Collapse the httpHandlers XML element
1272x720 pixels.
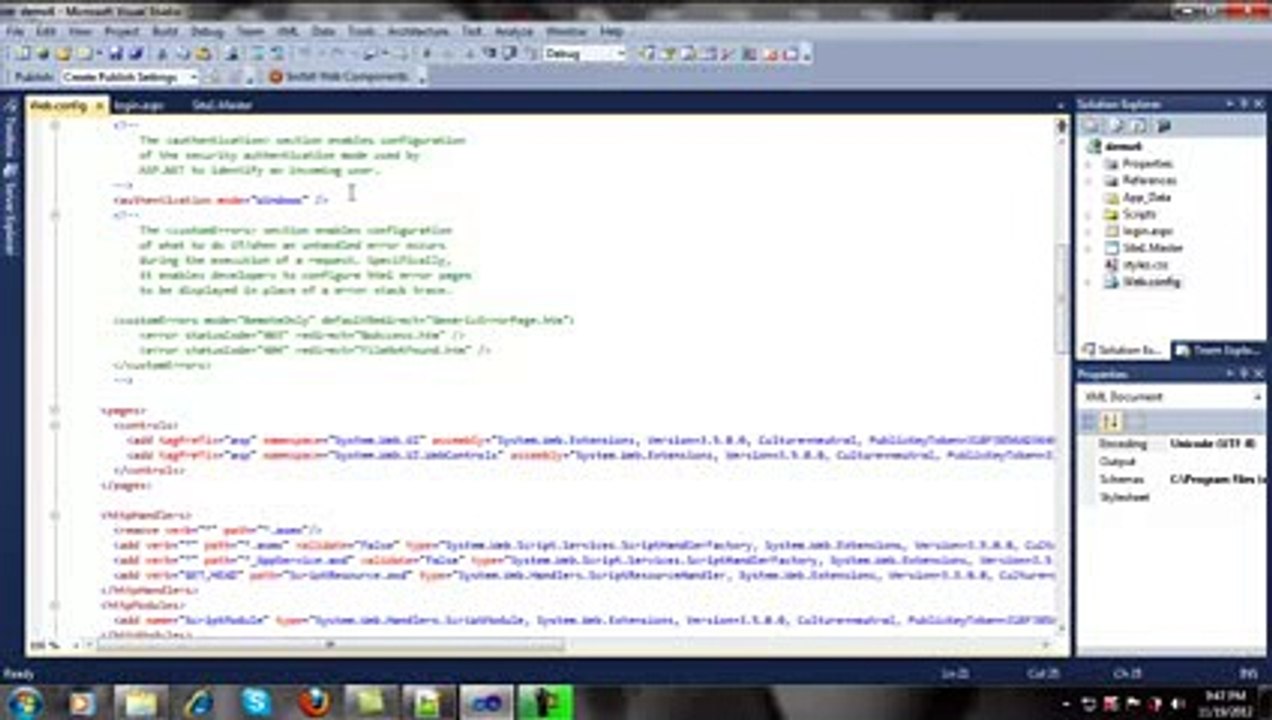[x=56, y=515]
